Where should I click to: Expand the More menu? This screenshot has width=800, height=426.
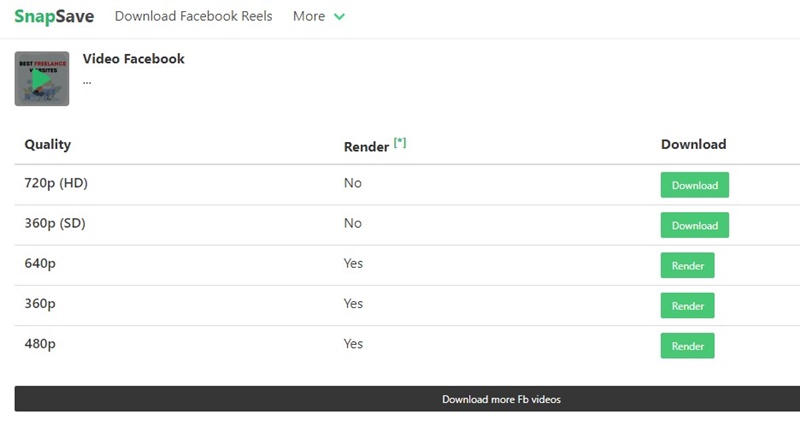[x=319, y=16]
